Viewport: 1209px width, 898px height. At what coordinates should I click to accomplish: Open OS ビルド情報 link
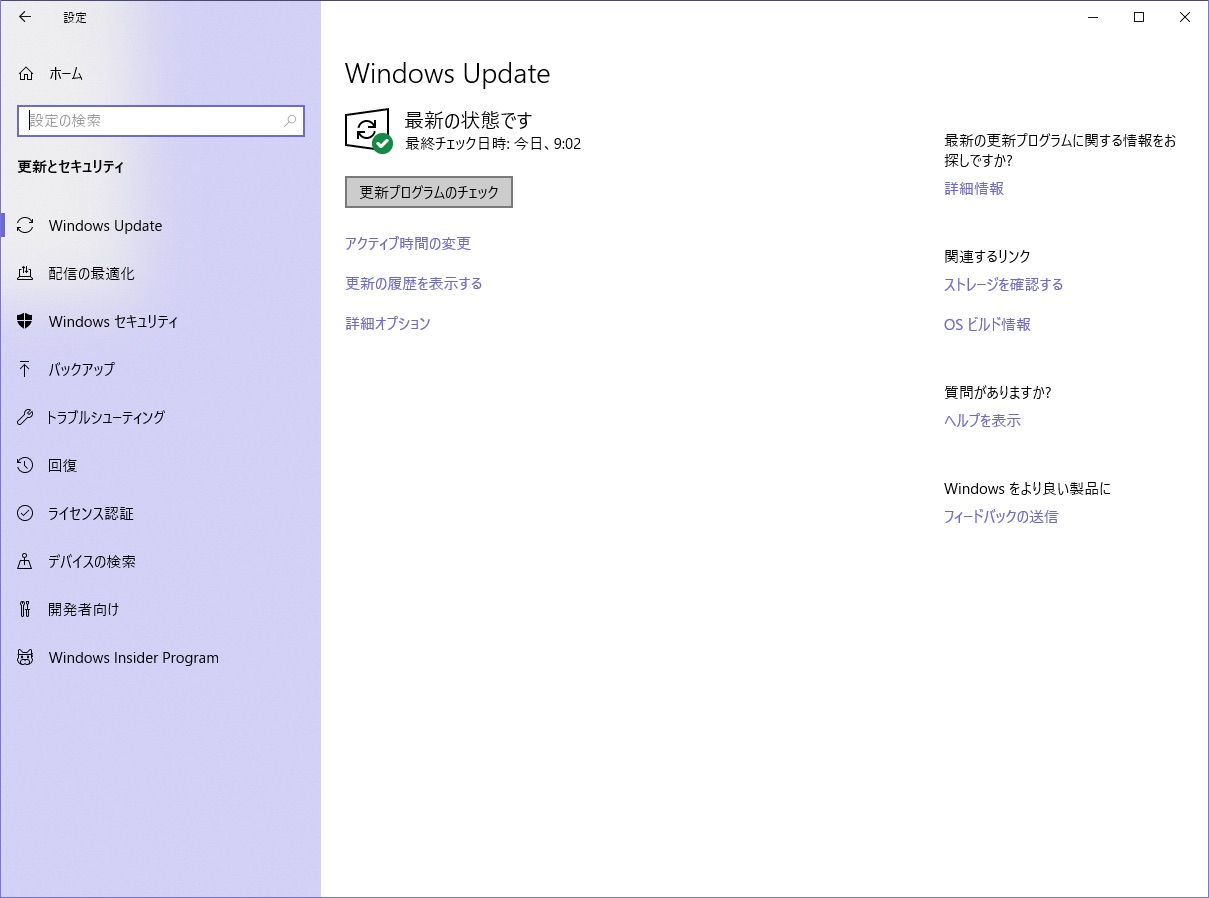tap(987, 325)
